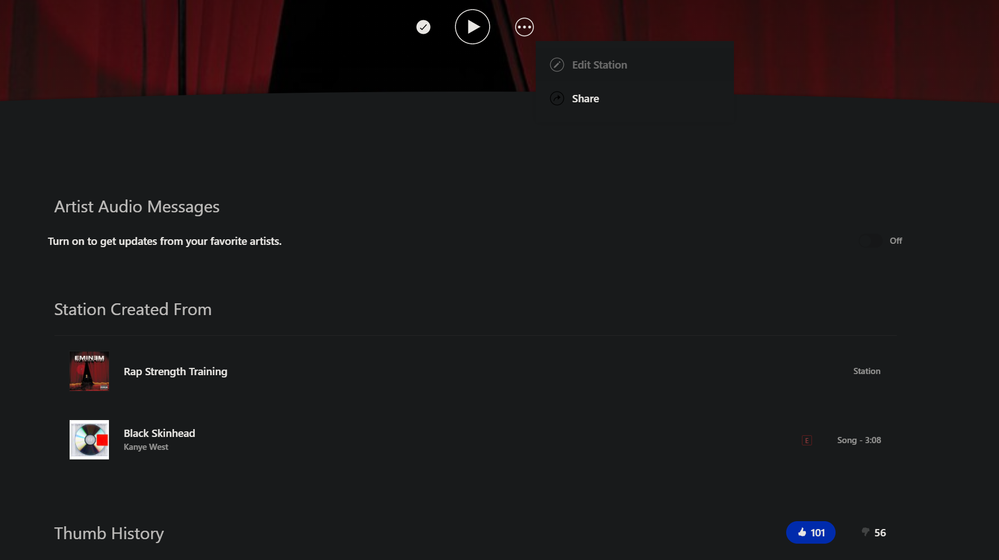Click the Station Created From heading

(133, 309)
